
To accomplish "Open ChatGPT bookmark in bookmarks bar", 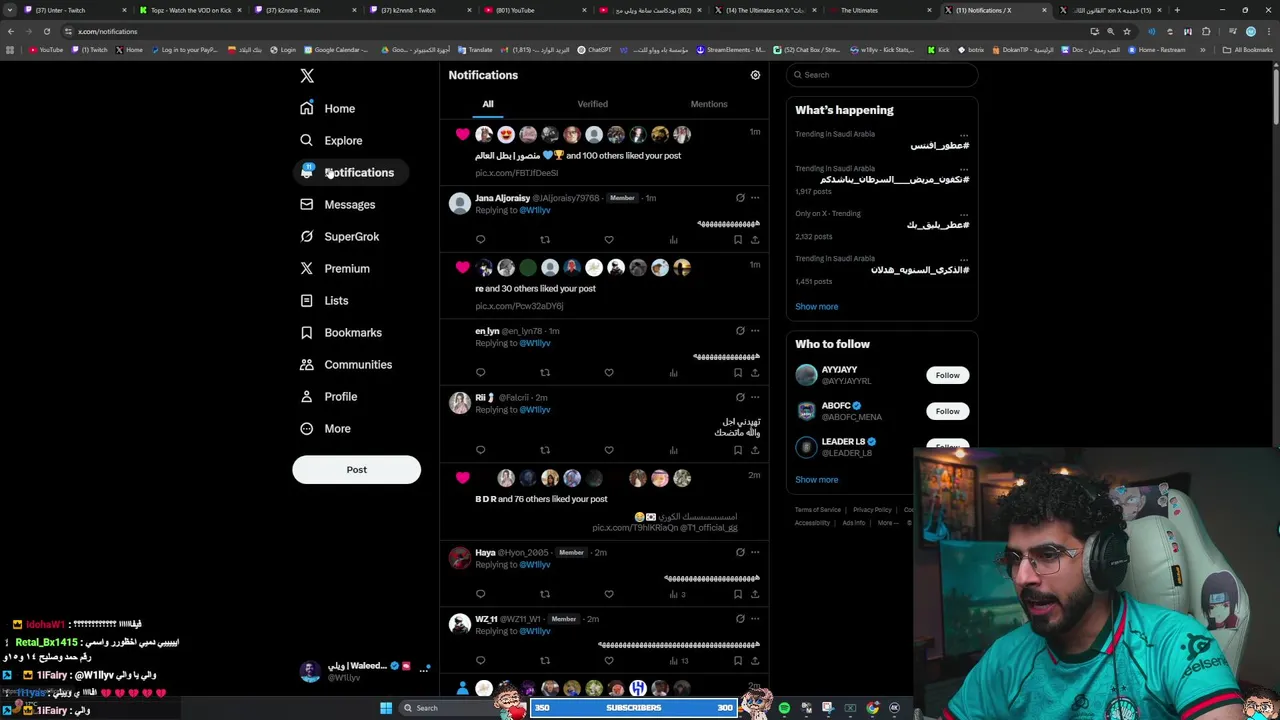I will 594,50.
